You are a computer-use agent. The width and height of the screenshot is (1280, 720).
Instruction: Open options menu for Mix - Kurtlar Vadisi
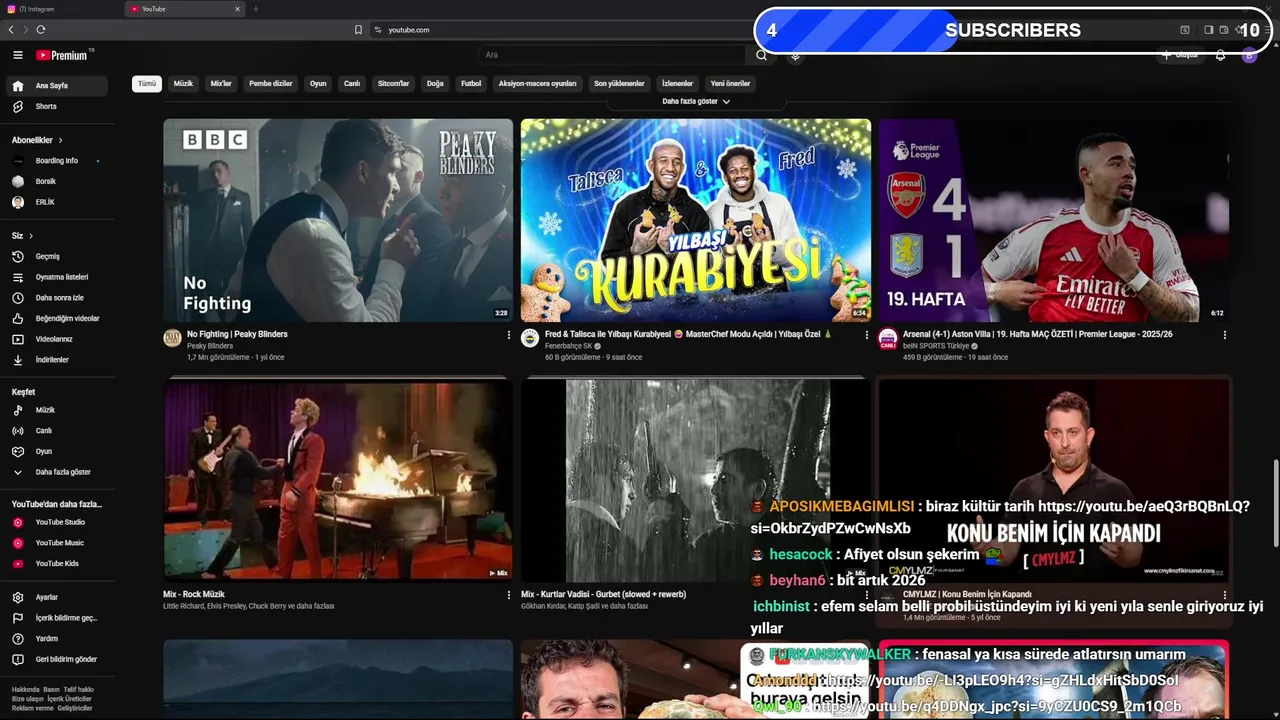click(x=866, y=594)
